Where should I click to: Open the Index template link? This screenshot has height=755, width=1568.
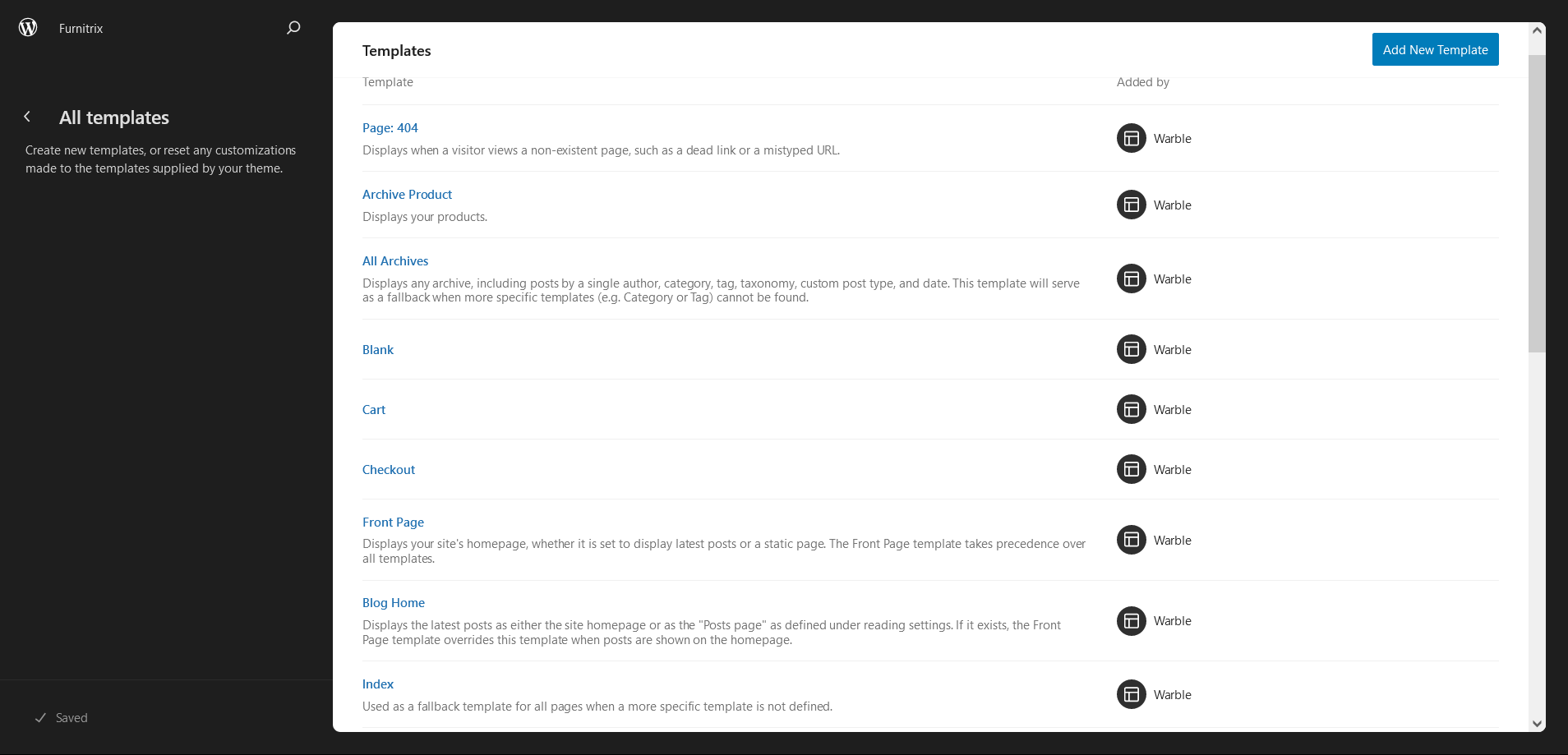pyautogui.click(x=378, y=684)
